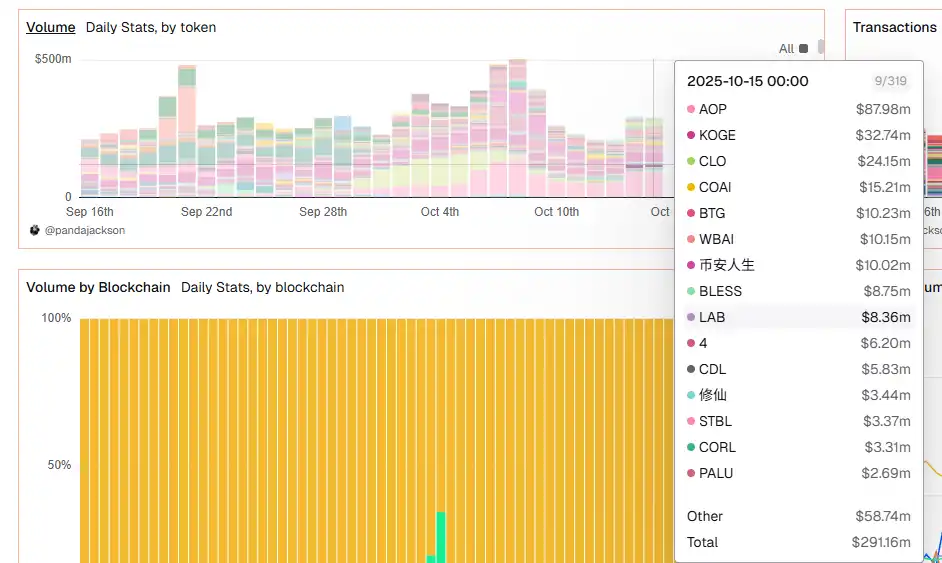Open the Volume by Blockchain title
This screenshot has height=563, width=942.
[98, 287]
